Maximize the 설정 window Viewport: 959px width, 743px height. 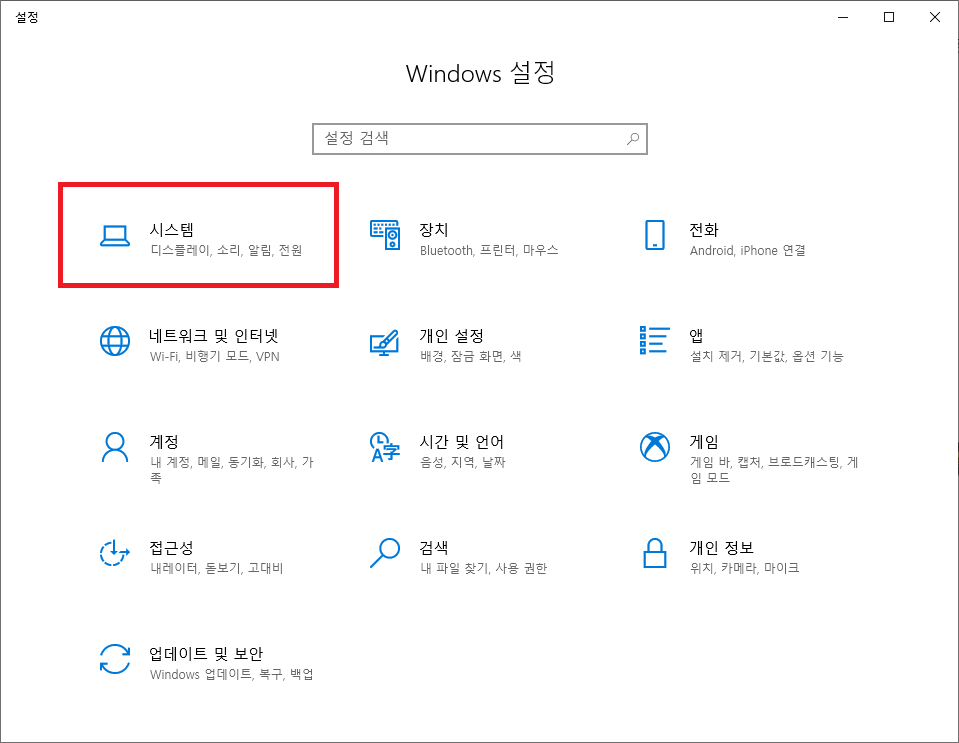coord(889,17)
